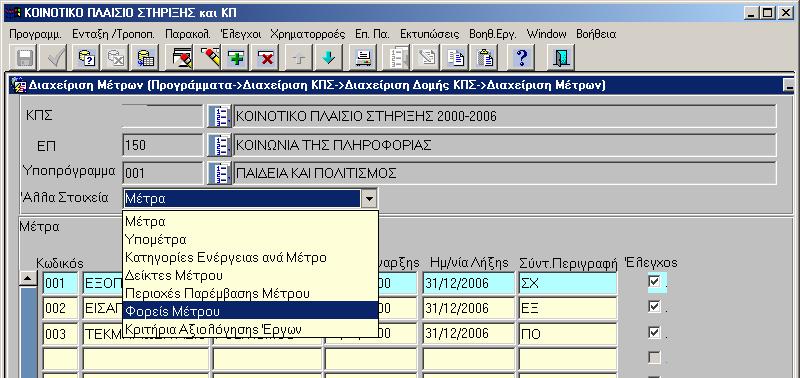Screen dimensions: 800x378
Task: Click the red X delete record icon
Action: point(266,58)
